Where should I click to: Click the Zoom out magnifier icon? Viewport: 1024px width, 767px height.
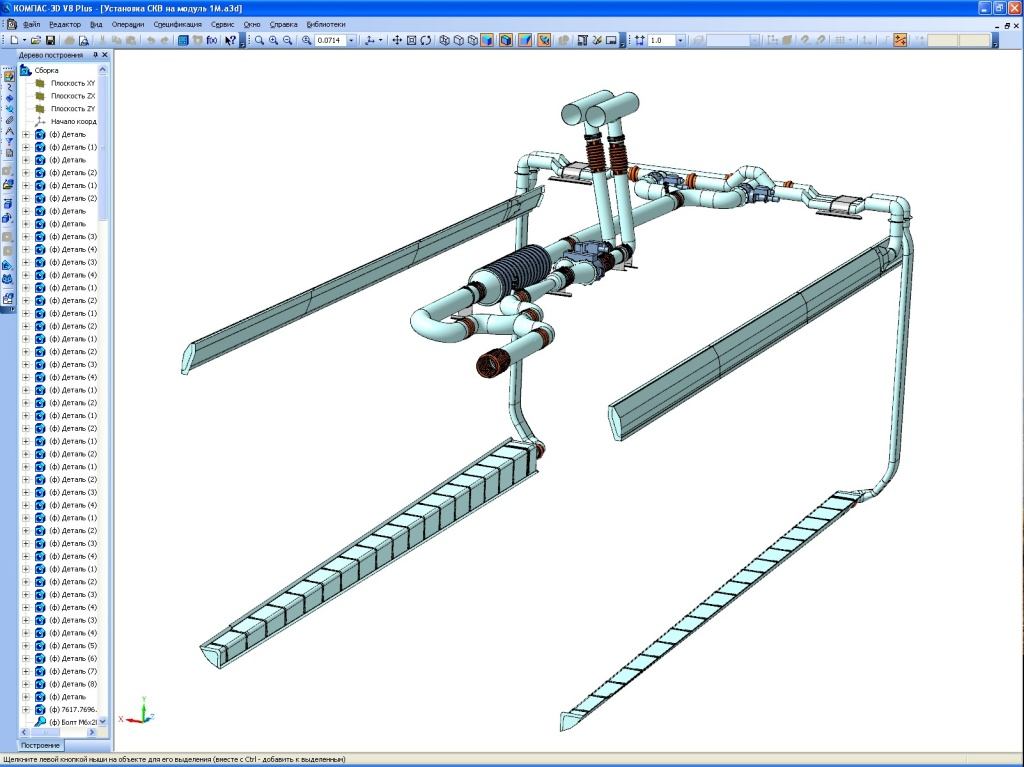[288, 41]
